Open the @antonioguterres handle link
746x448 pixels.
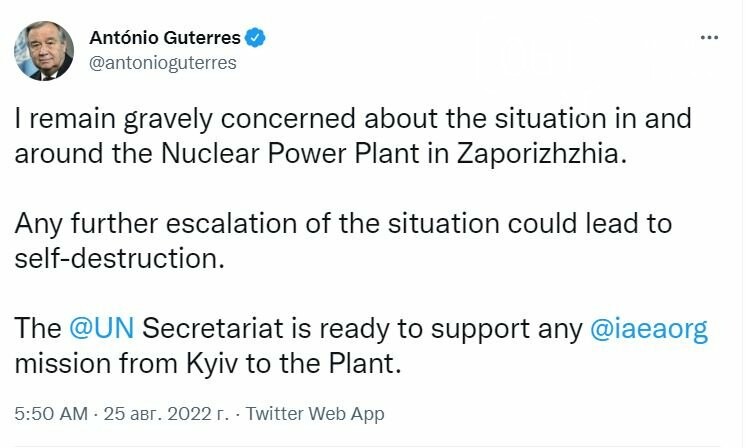pos(162,62)
